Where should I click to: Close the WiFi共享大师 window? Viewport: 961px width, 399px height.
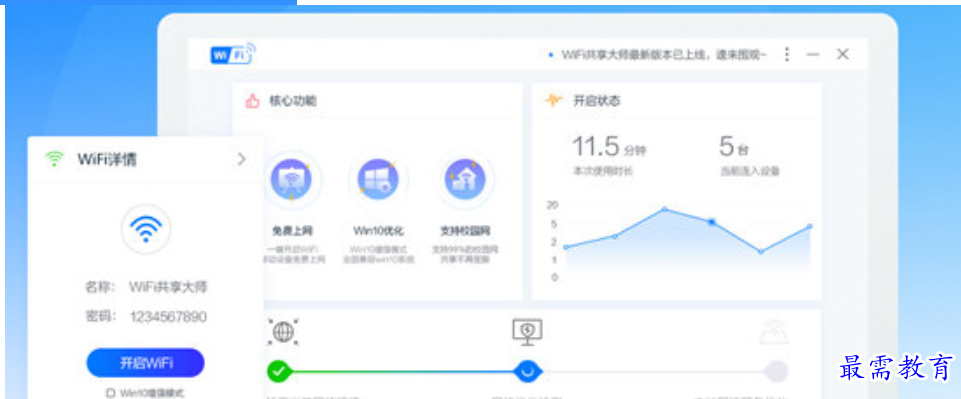point(843,54)
